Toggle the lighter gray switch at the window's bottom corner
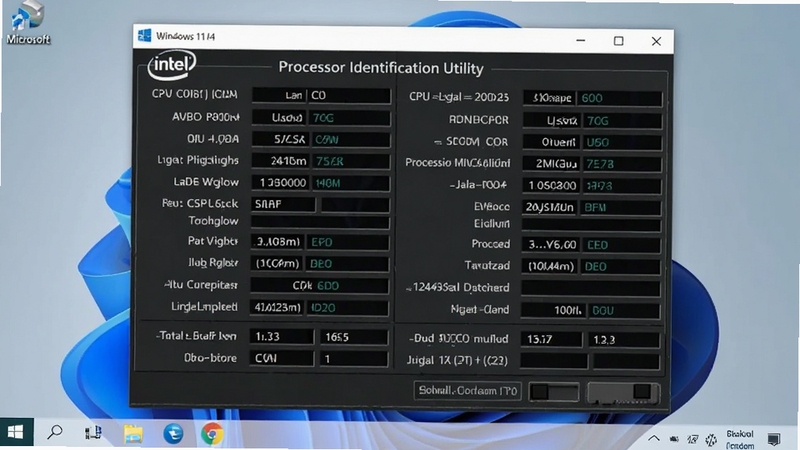Image resolution: width=800 pixels, height=450 pixels. coord(623,392)
